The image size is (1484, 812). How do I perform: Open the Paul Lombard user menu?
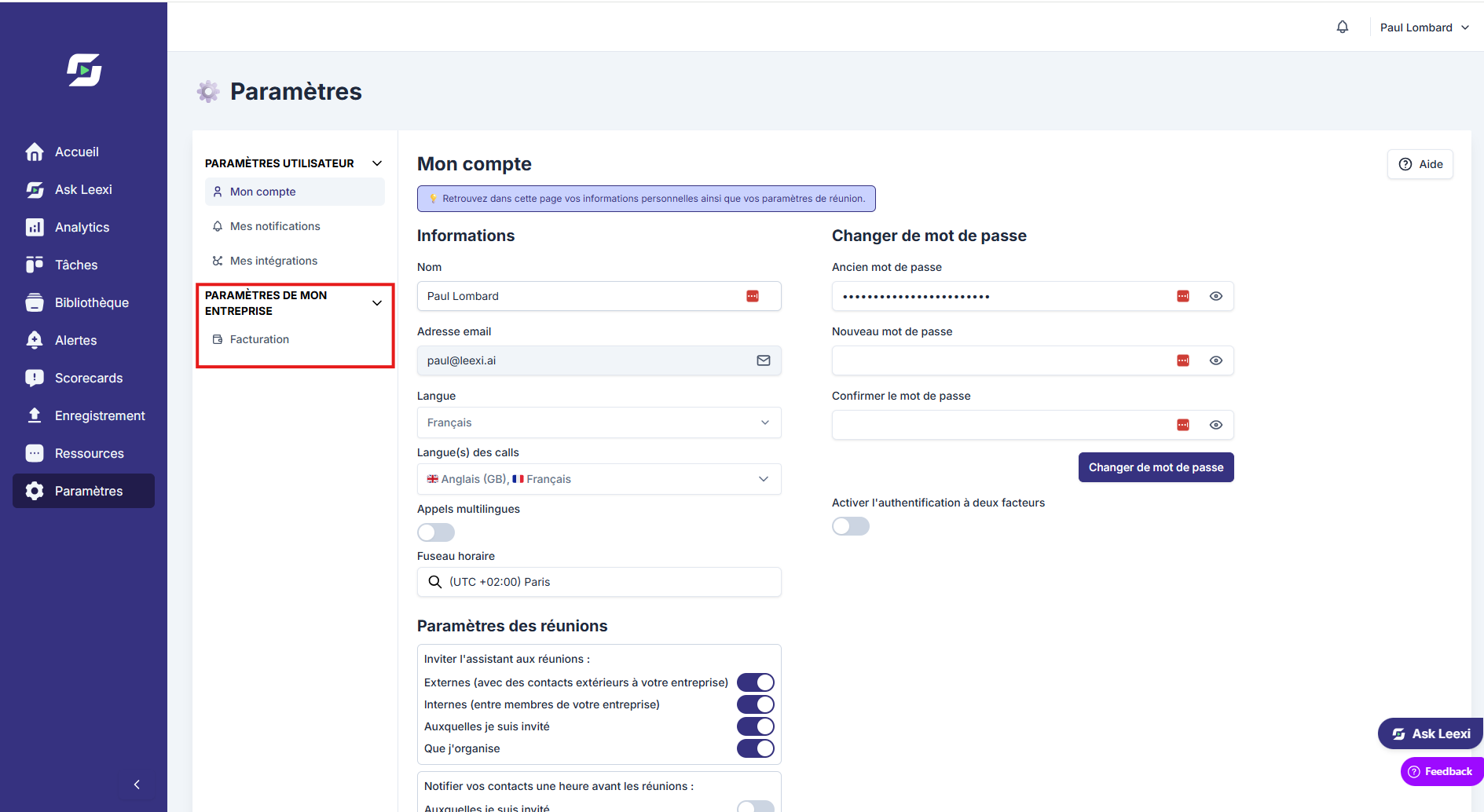[x=1424, y=27]
